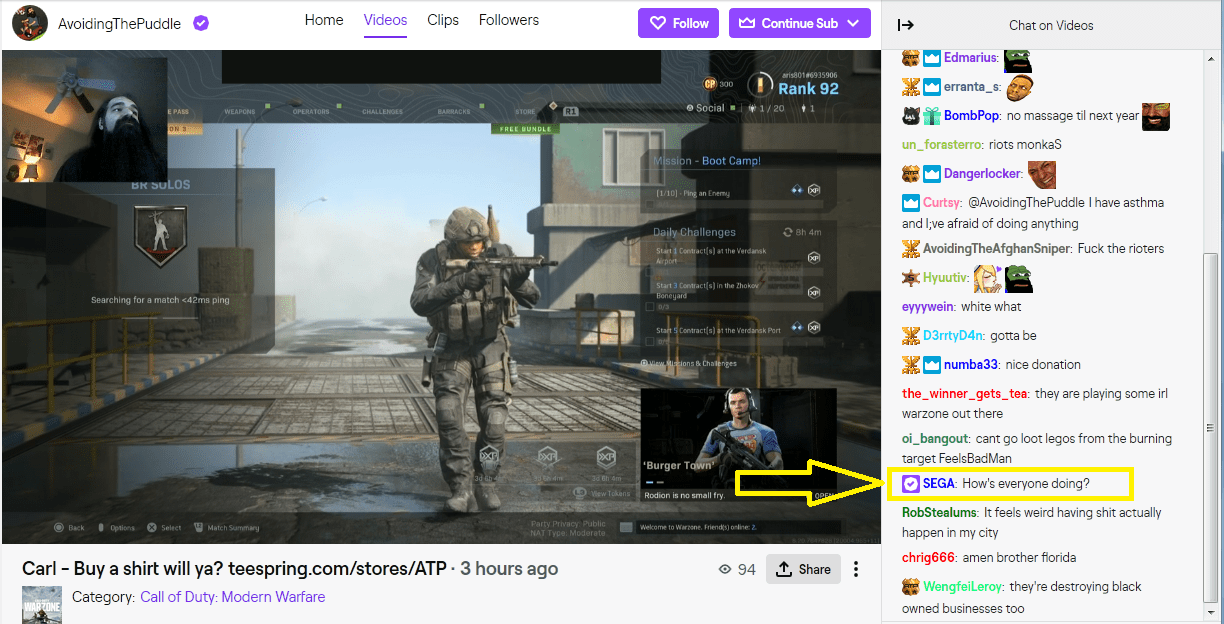Viewport: 1224px width, 624px height.
Task: Click the gift badge next to BombPop
Action: pos(932,116)
